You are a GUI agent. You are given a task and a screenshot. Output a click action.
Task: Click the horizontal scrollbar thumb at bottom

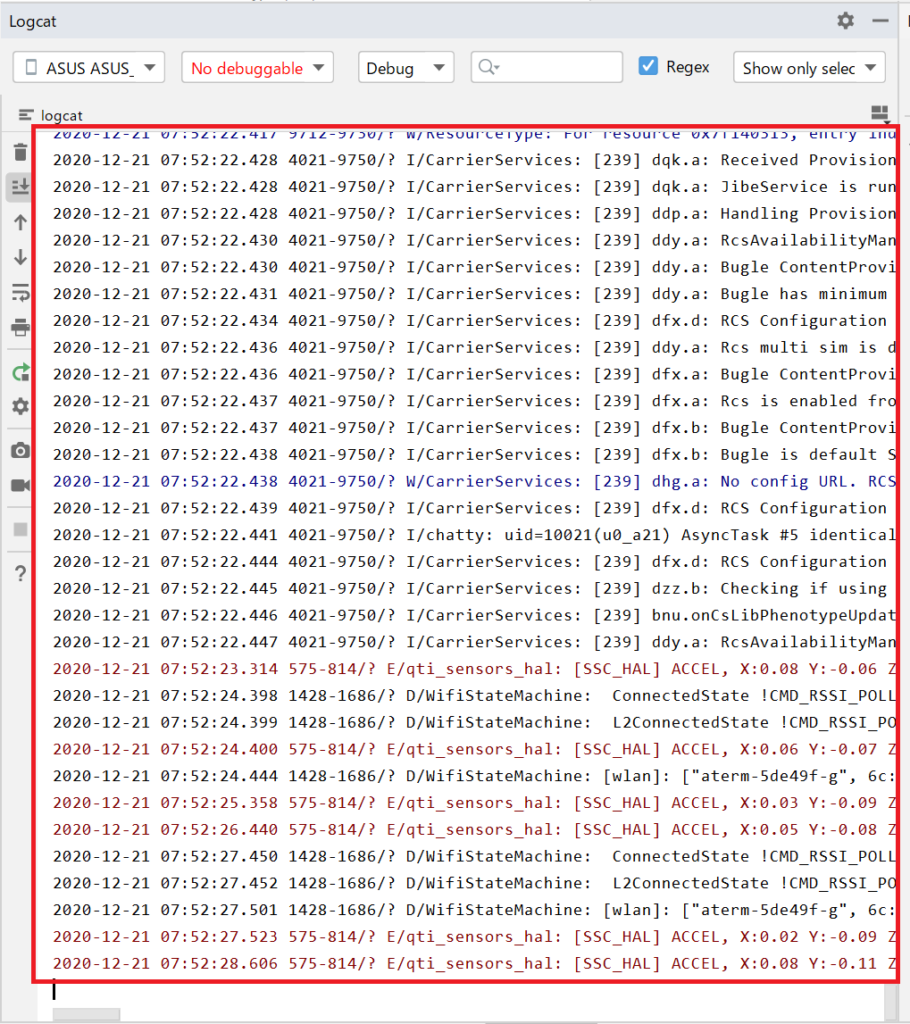tap(86, 1015)
